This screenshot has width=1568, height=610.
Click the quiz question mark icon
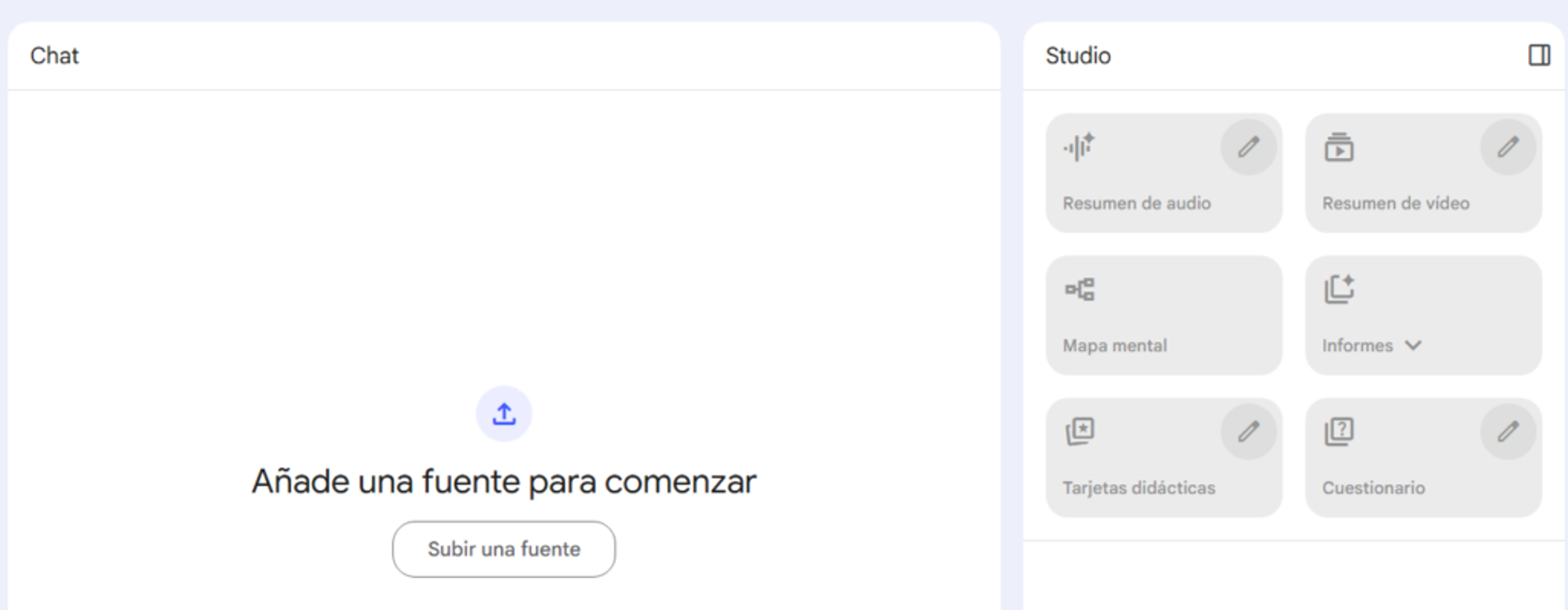(1339, 431)
